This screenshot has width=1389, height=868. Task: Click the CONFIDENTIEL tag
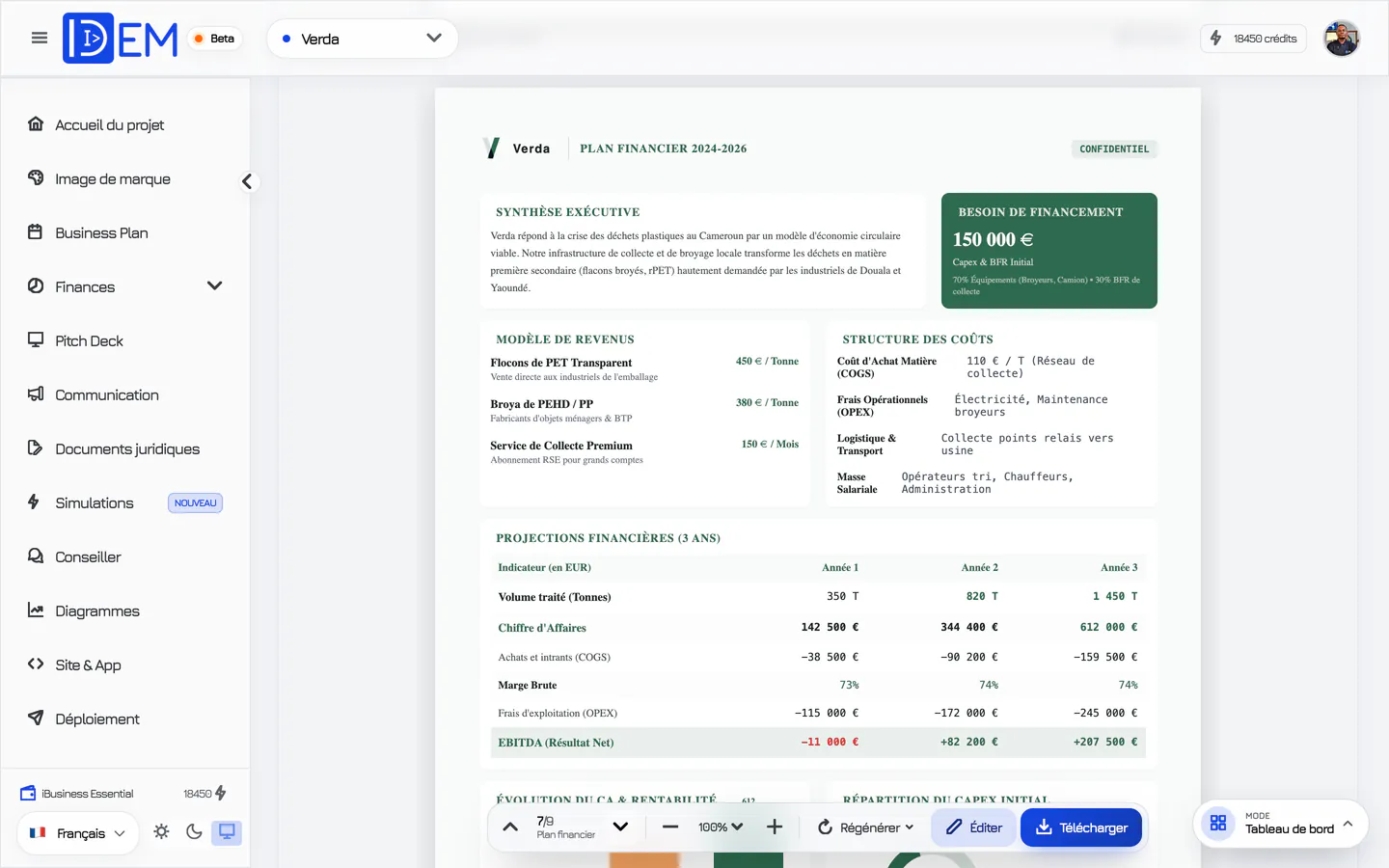click(1114, 149)
